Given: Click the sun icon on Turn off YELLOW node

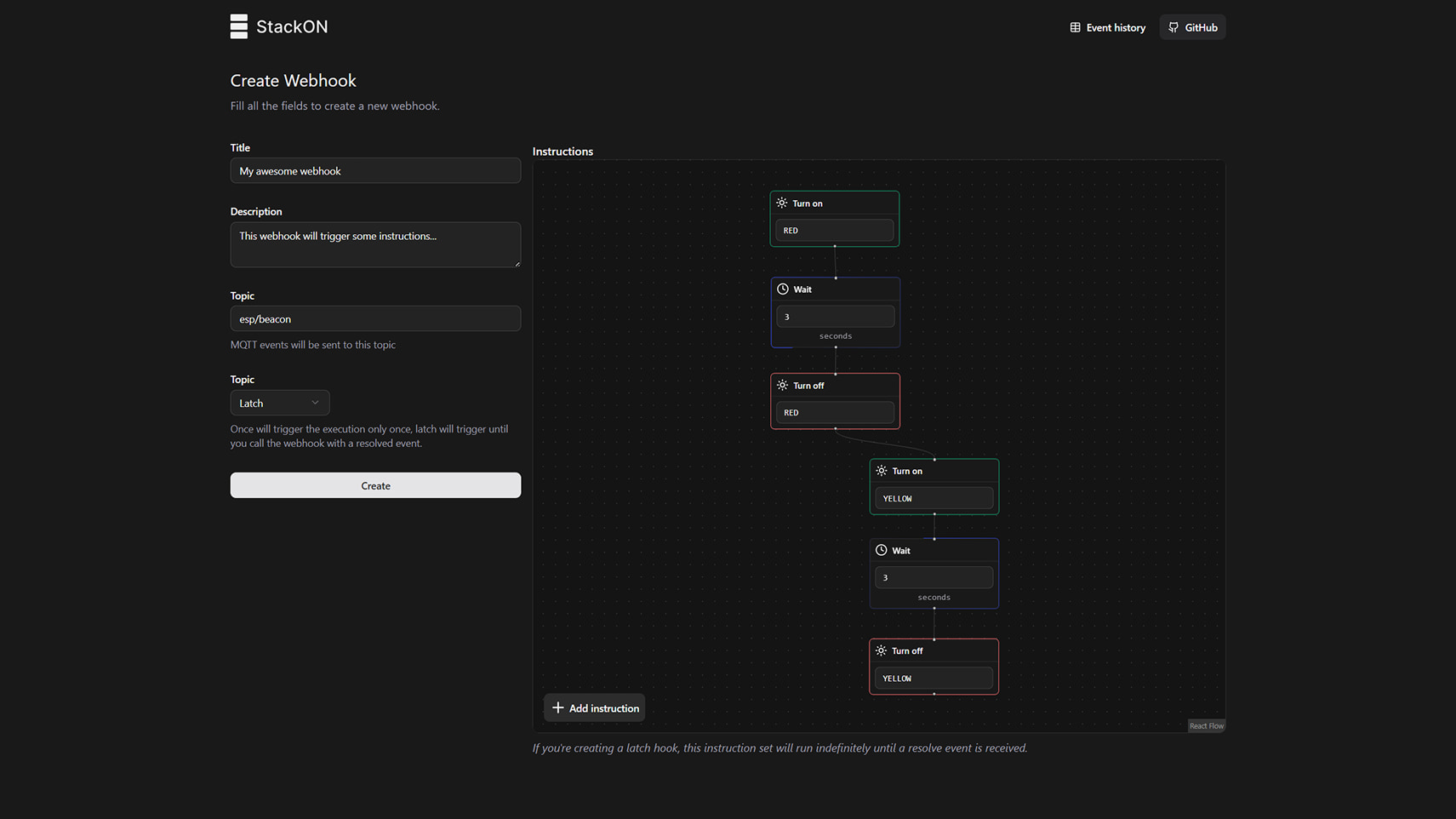Looking at the screenshot, I should [x=881, y=651].
